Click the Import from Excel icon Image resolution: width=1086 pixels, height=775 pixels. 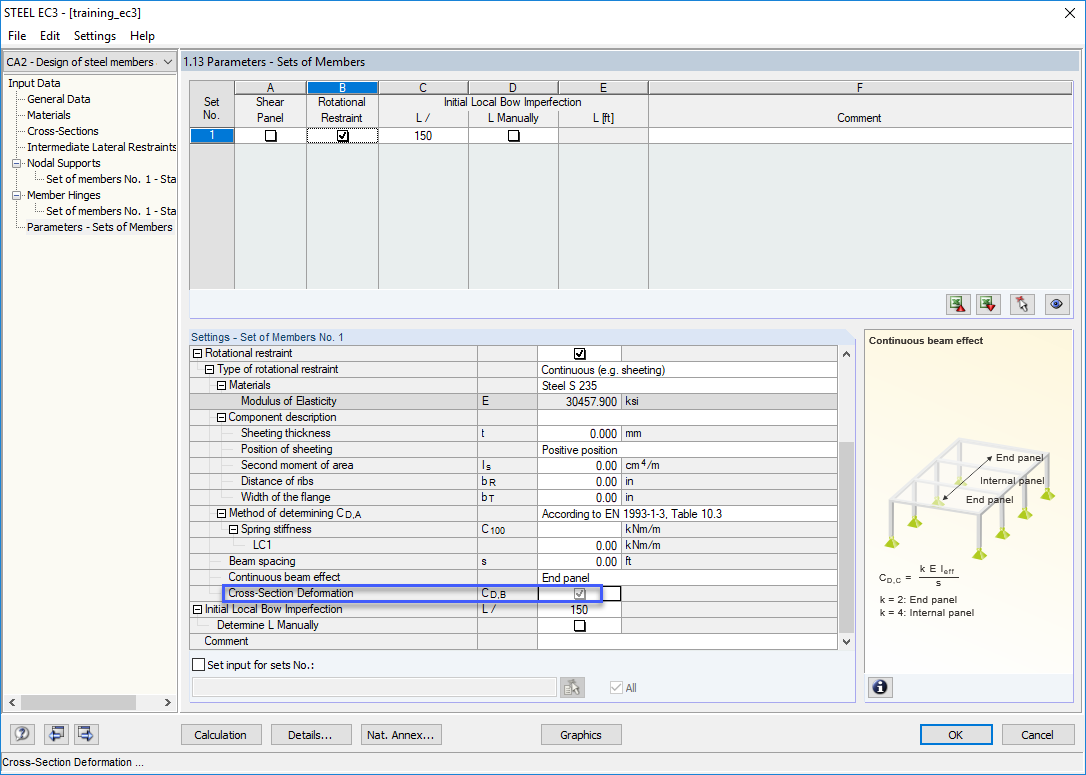[x=988, y=305]
